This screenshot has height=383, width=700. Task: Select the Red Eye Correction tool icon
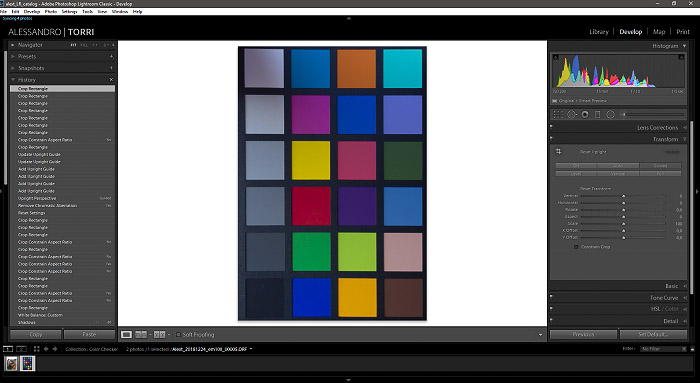[585, 115]
